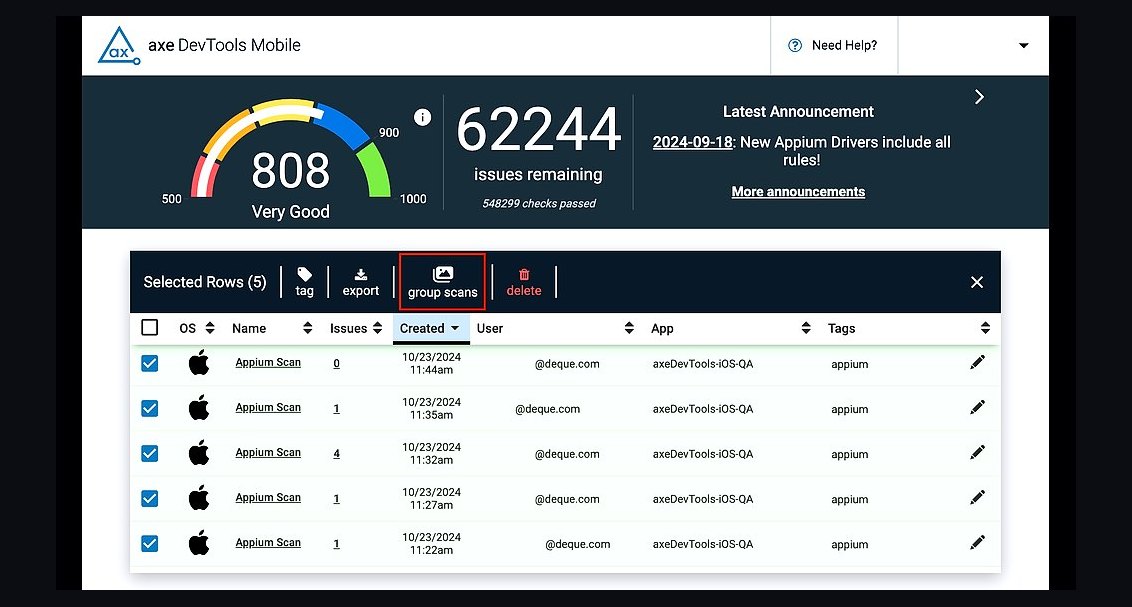Open Appium Scan from 11:22am
Screen dimensions: 1132x607
tap(268, 542)
